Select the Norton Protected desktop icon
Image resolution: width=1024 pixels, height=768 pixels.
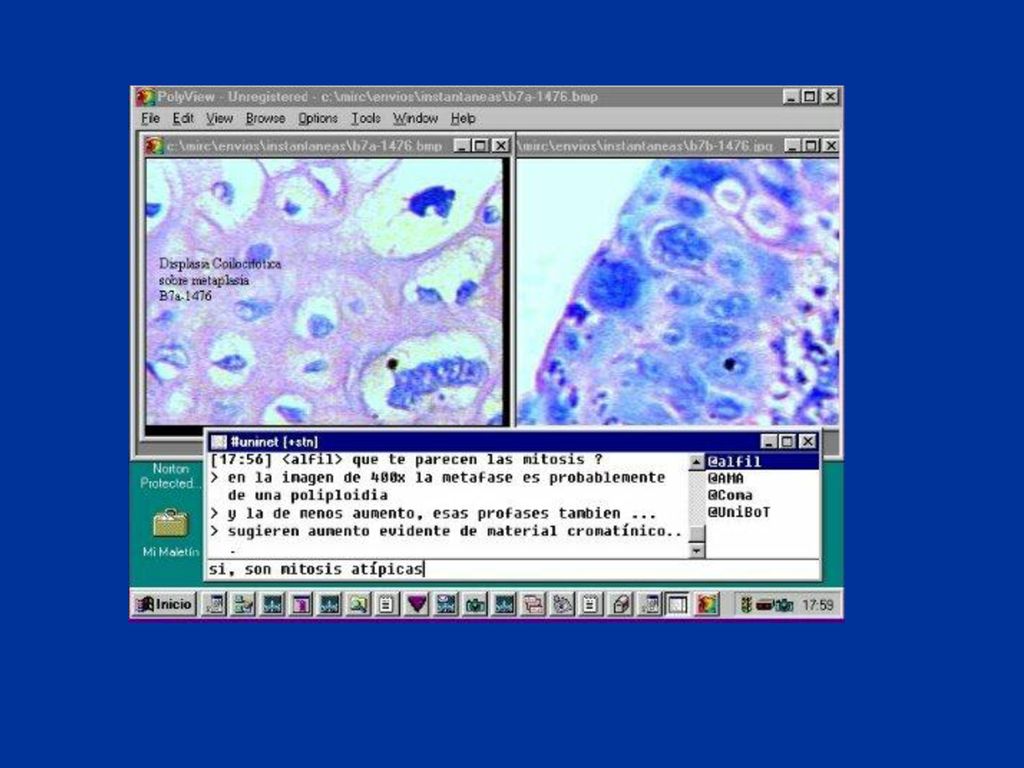click(x=168, y=476)
